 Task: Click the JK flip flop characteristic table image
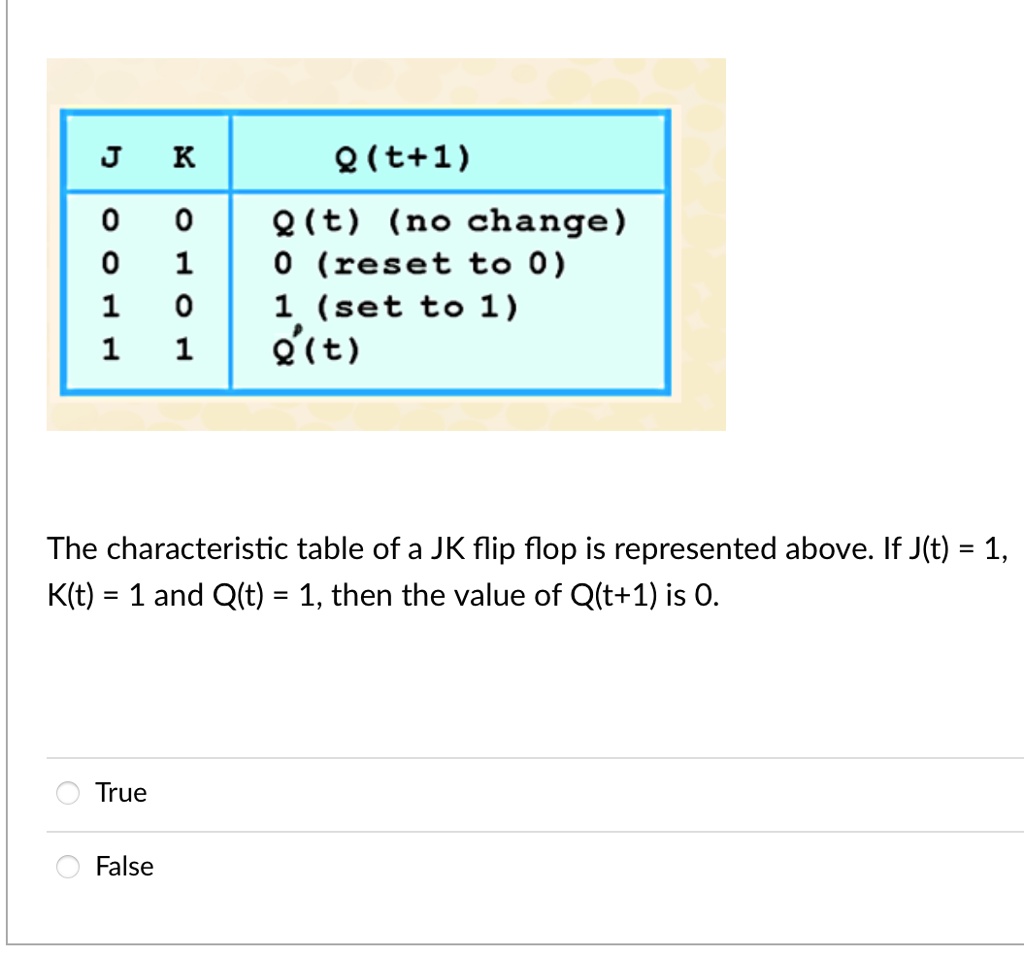(x=385, y=243)
